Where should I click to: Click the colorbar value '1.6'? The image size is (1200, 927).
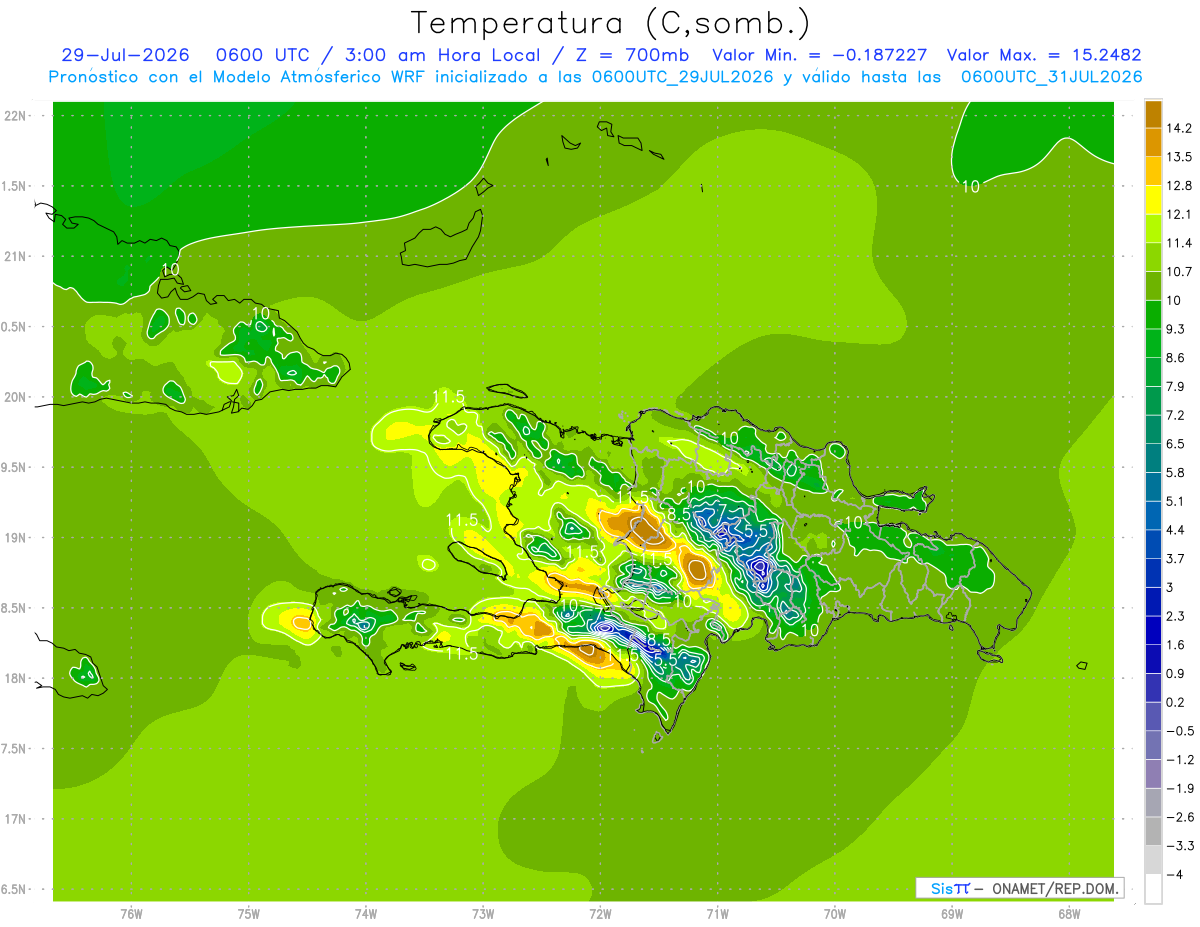(x=1176, y=645)
